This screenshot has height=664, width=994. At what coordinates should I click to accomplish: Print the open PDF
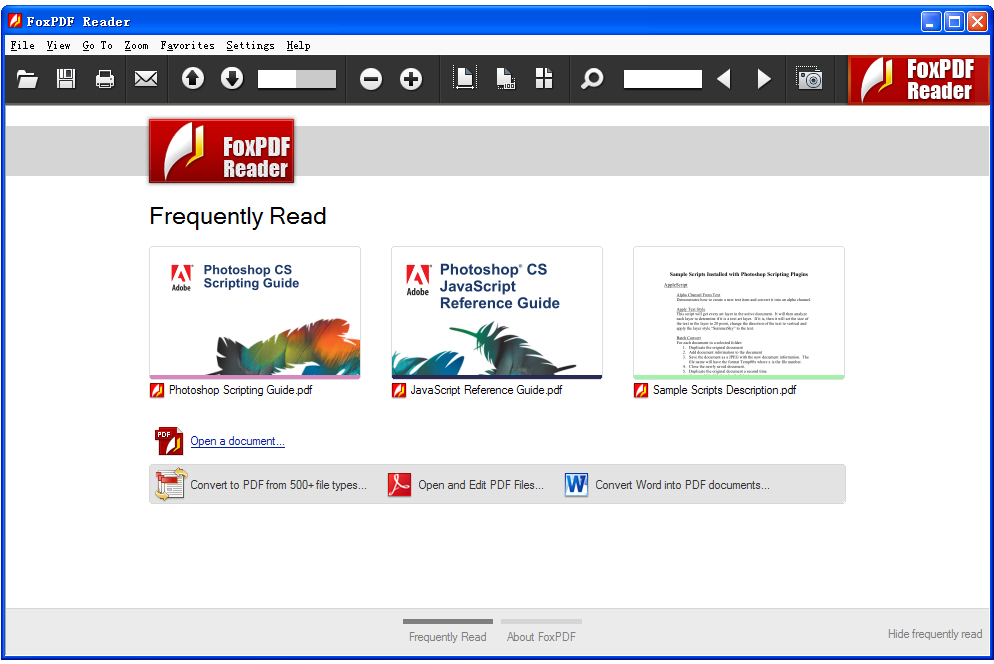[105, 79]
